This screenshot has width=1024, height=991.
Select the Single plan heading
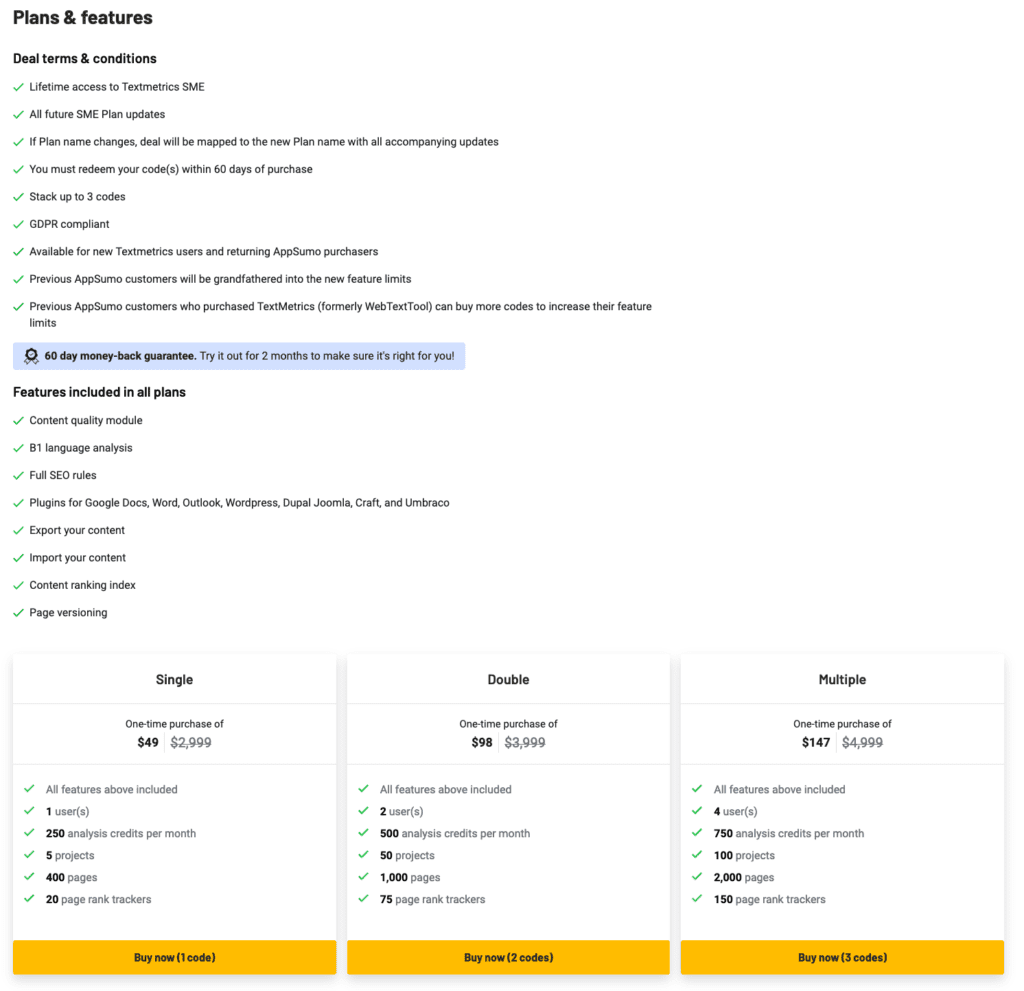(174, 680)
